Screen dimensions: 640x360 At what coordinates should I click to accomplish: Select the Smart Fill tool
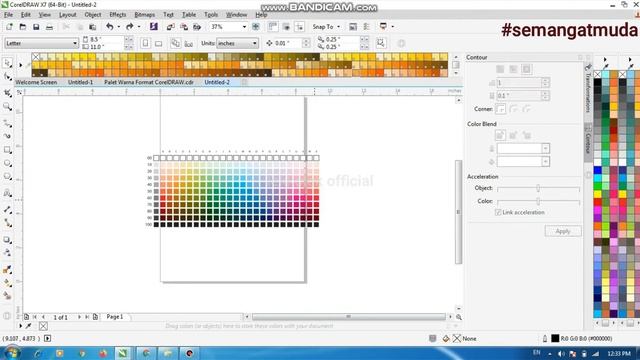(x=7, y=296)
